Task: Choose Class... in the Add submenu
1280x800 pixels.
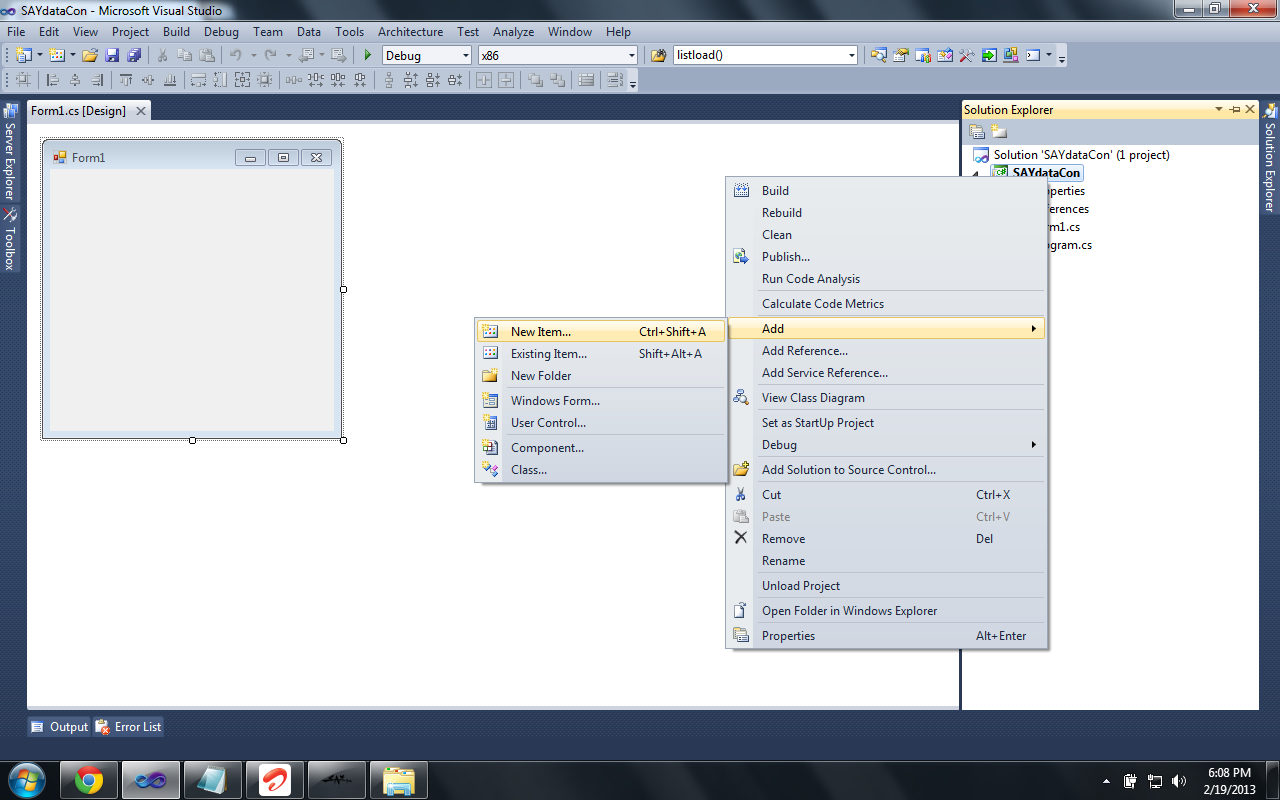Action: (600, 470)
